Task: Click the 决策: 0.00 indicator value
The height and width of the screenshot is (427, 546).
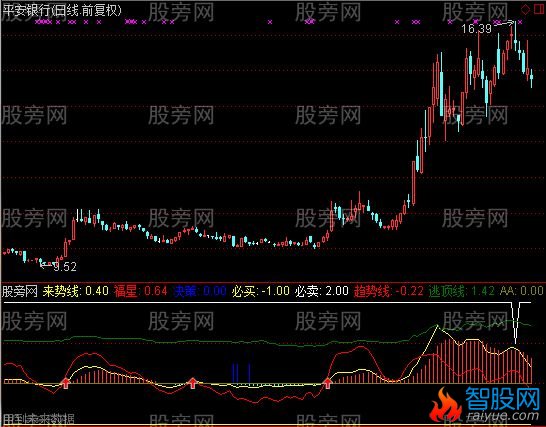Action: click(200, 291)
